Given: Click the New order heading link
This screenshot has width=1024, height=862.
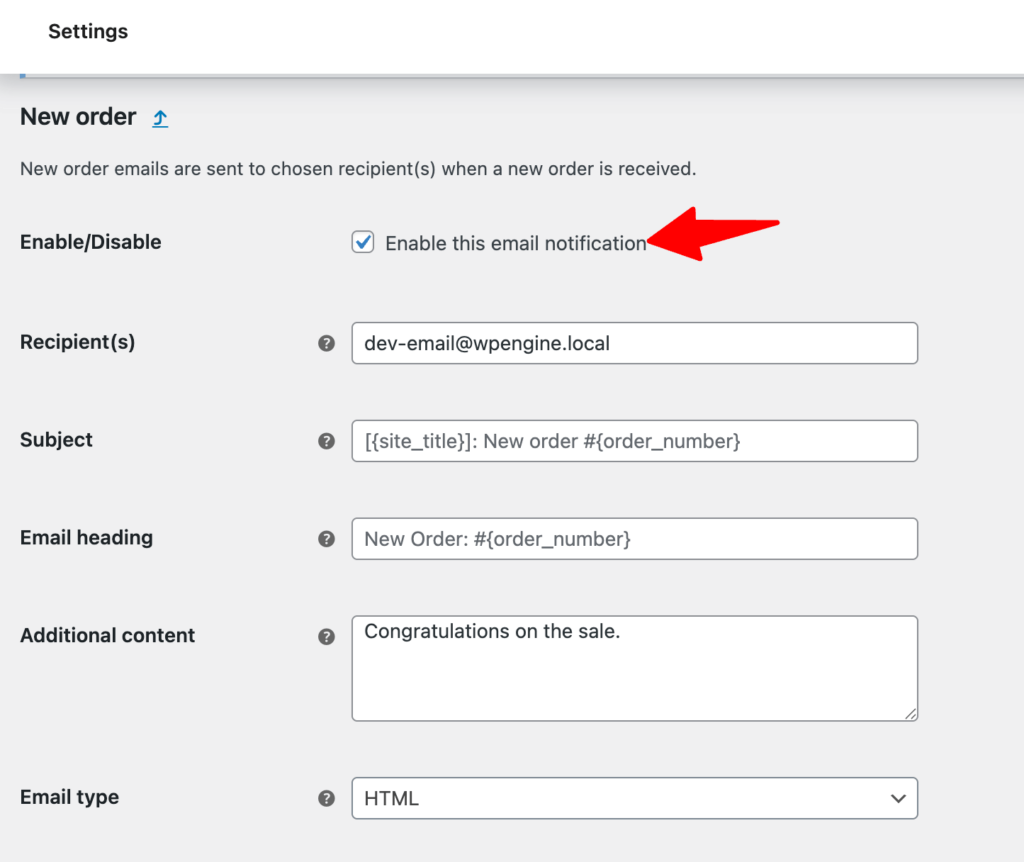Looking at the screenshot, I should pos(78,117).
